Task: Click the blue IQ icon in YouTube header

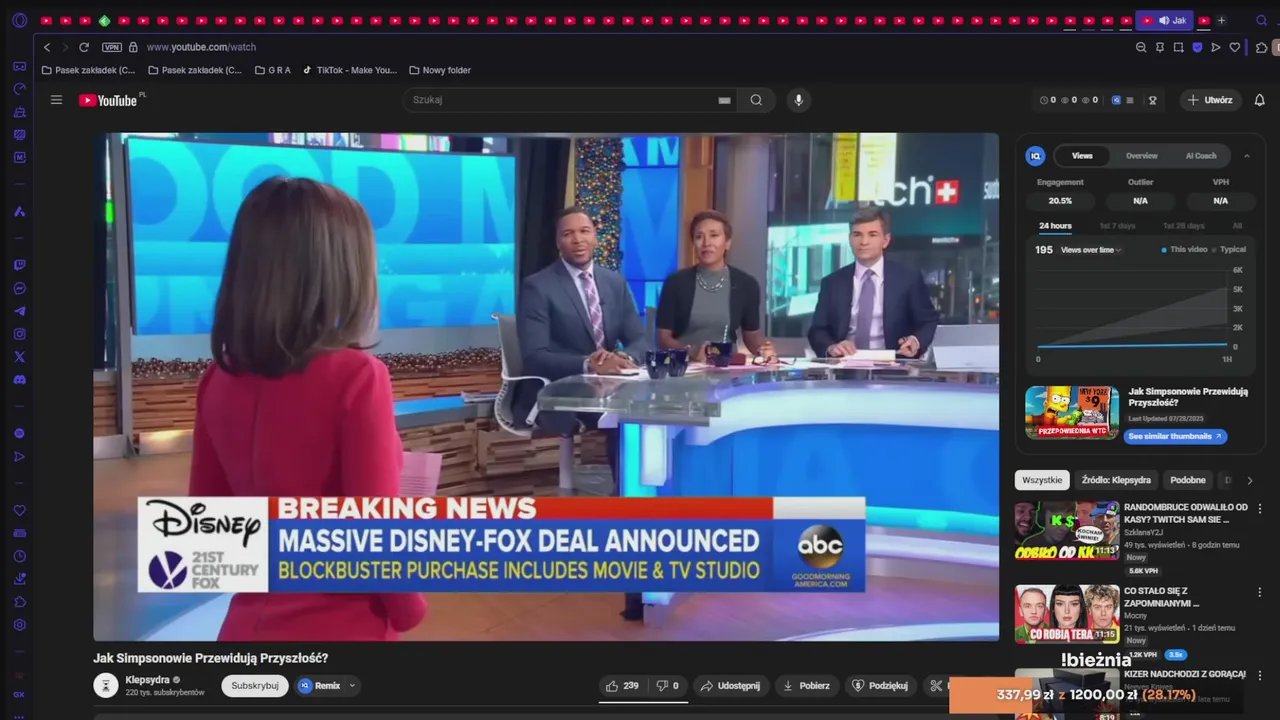Action: pos(1116,100)
